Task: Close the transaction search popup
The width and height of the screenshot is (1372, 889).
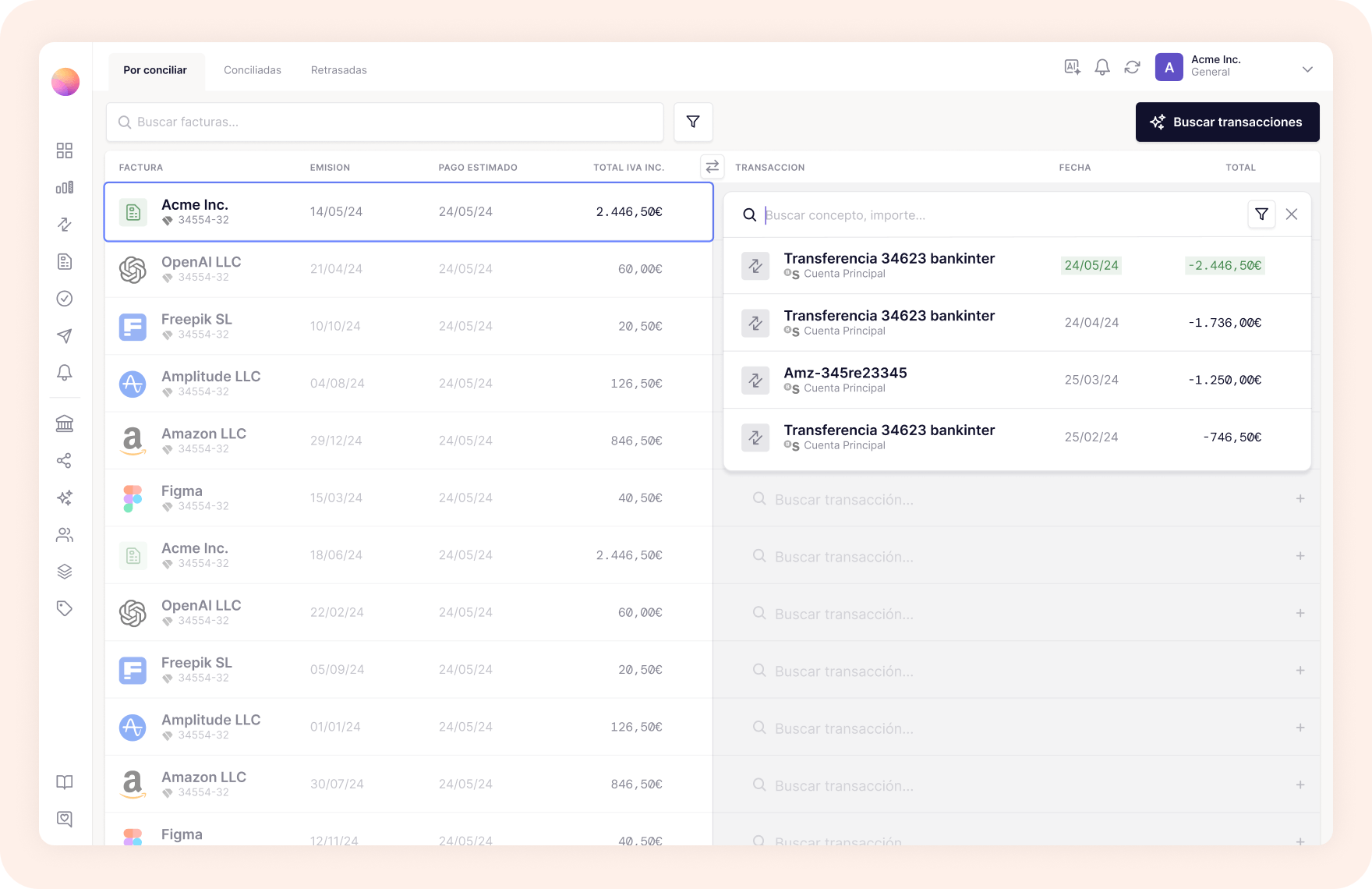Action: tap(1292, 214)
